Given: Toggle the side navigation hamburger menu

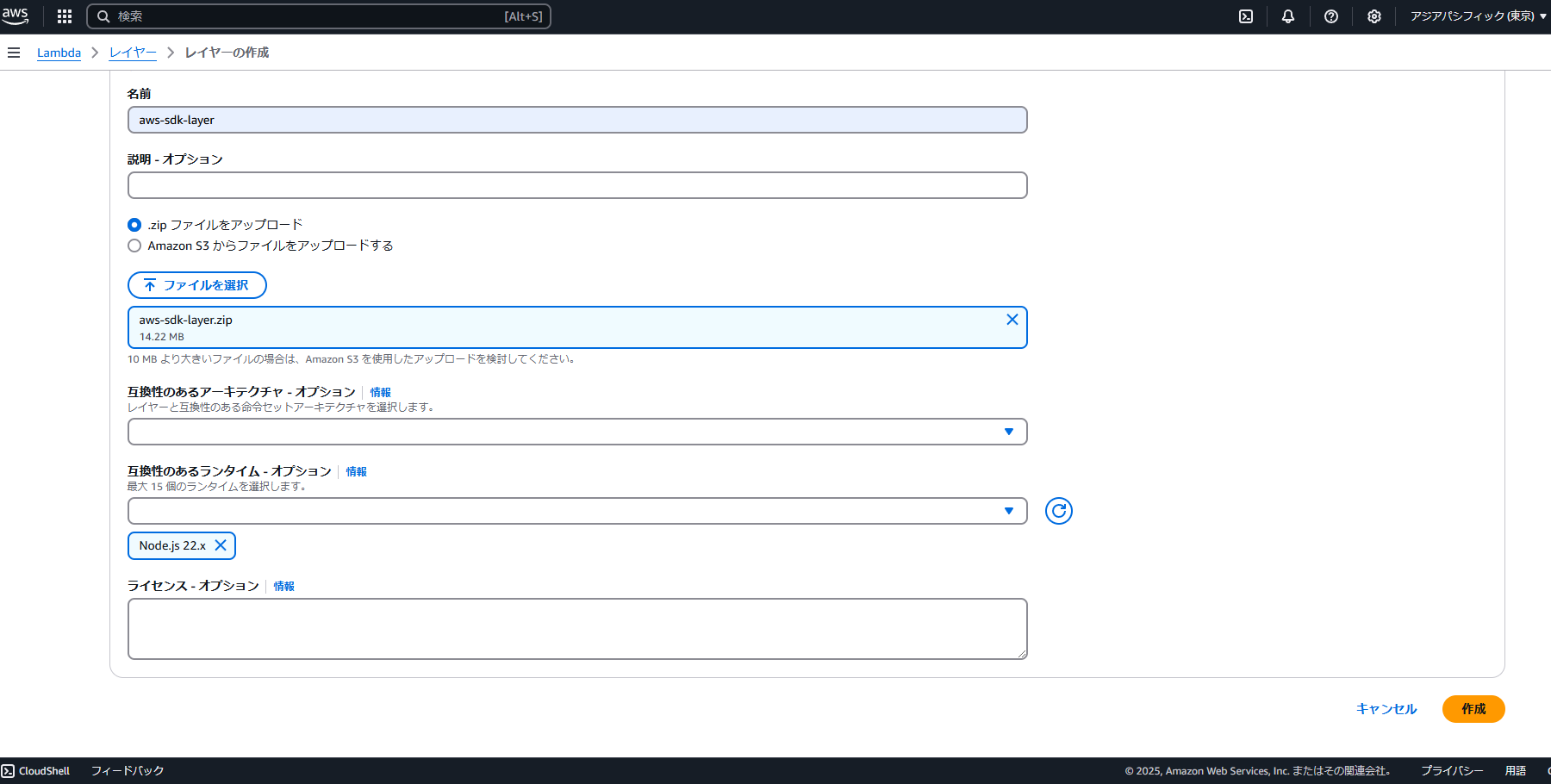Looking at the screenshot, I should pyautogui.click(x=14, y=53).
